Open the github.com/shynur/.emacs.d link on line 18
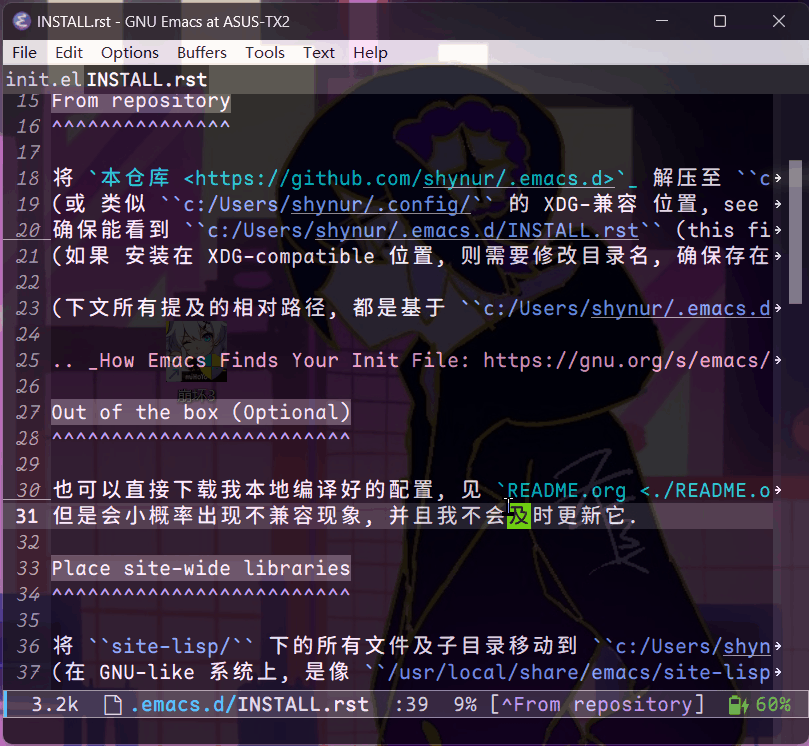809x746 pixels. (398, 179)
